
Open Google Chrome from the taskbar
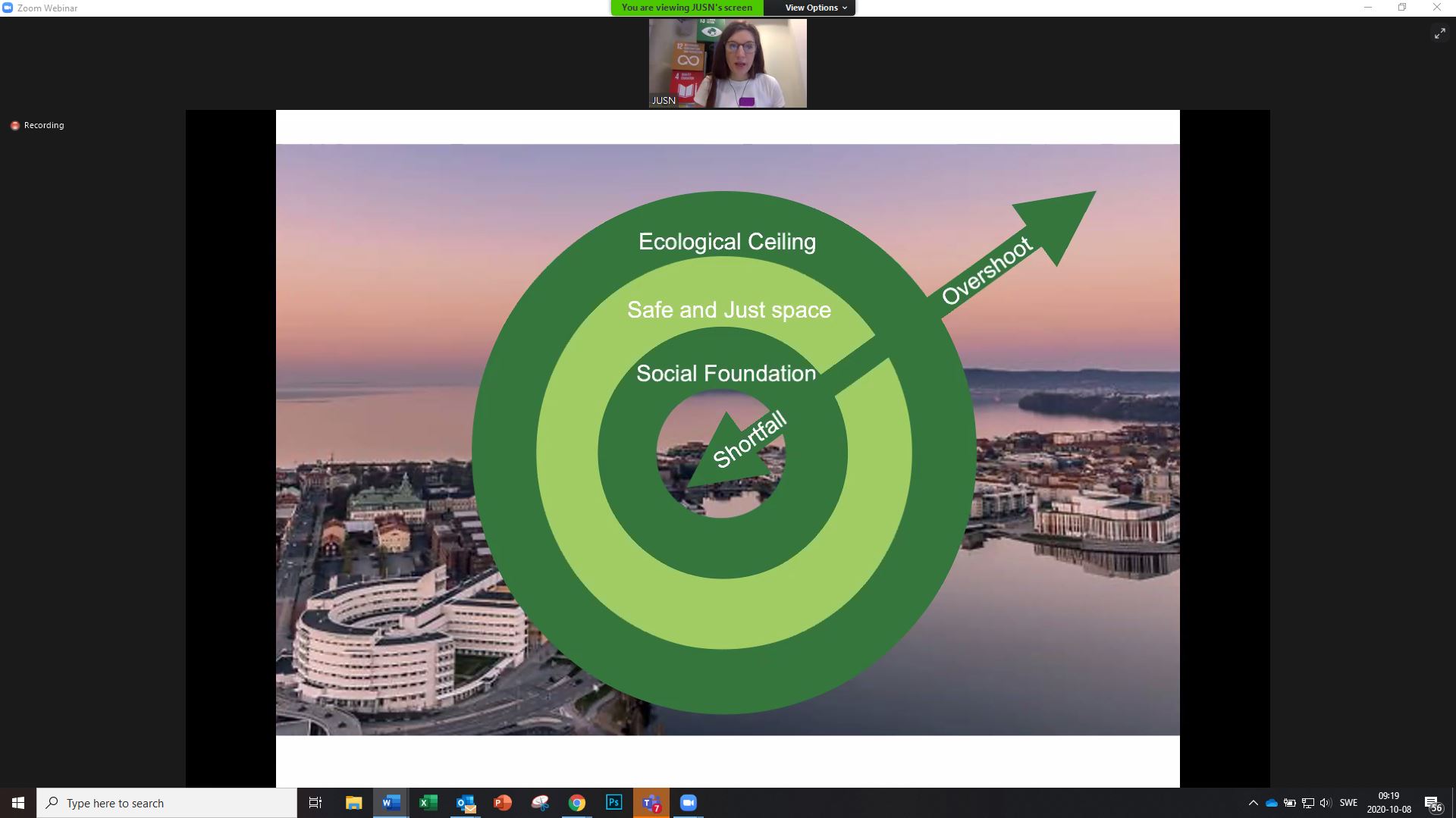click(x=577, y=803)
